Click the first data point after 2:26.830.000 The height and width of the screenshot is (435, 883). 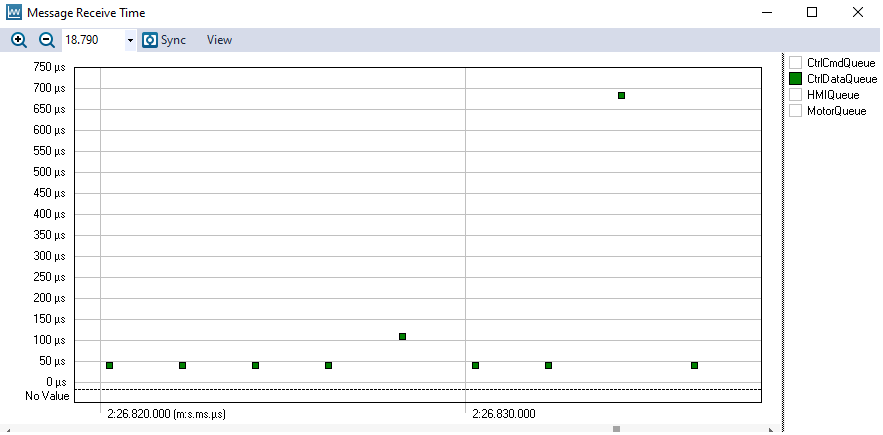(475, 365)
